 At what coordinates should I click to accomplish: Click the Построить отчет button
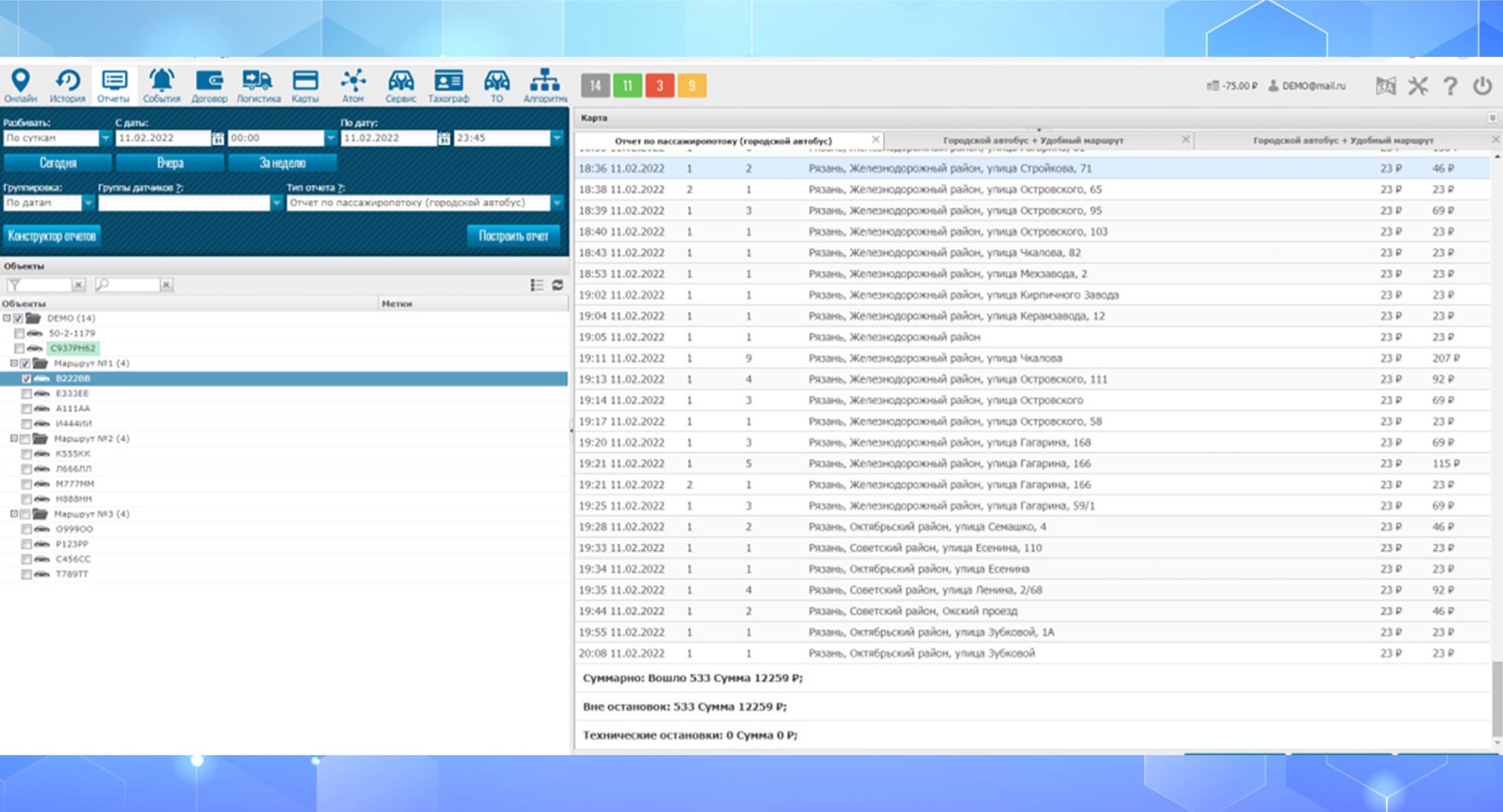click(x=513, y=236)
